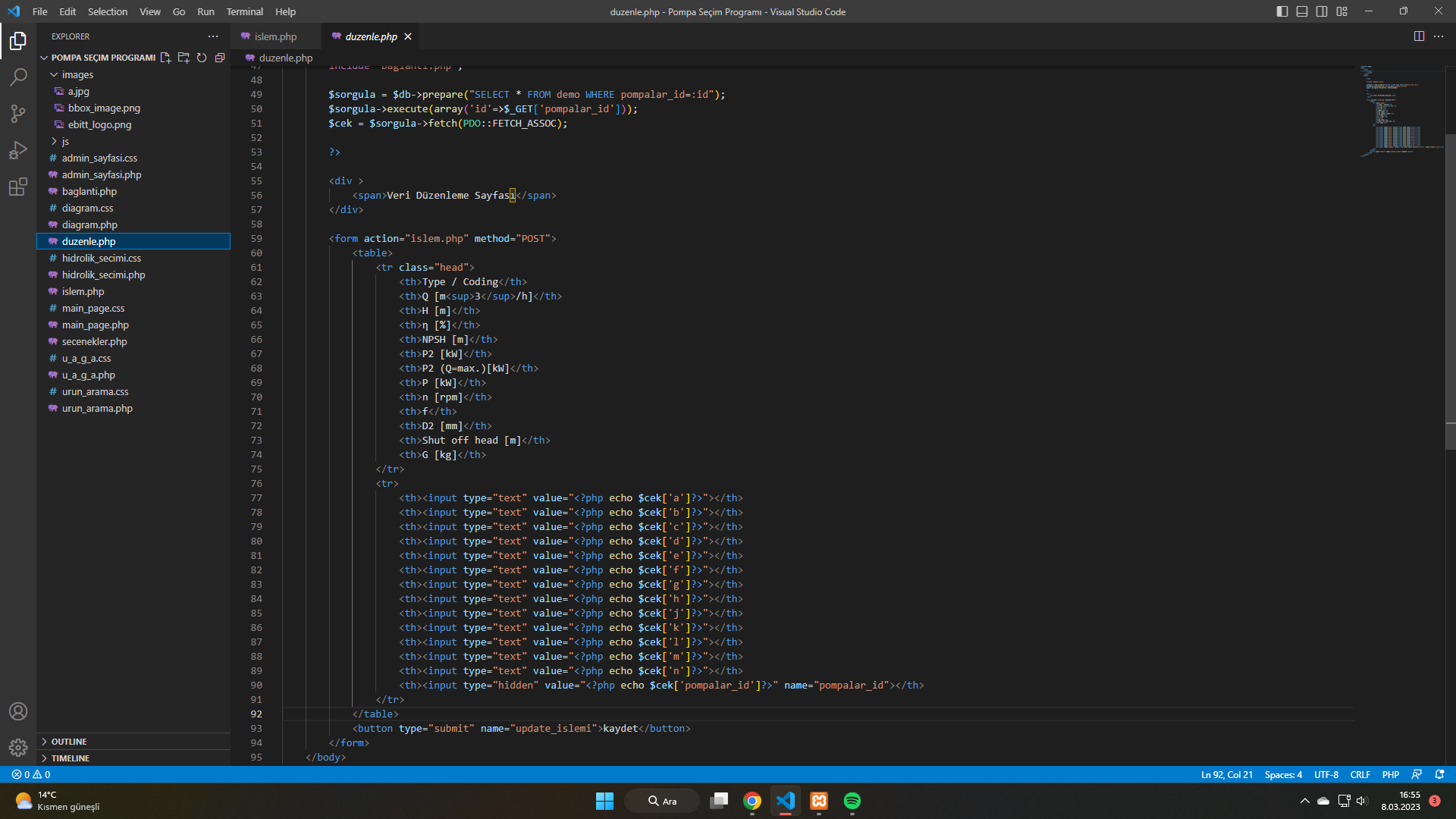Viewport: 1456px width, 819px height.
Task: Expand the js folder
Action: pyautogui.click(x=65, y=142)
